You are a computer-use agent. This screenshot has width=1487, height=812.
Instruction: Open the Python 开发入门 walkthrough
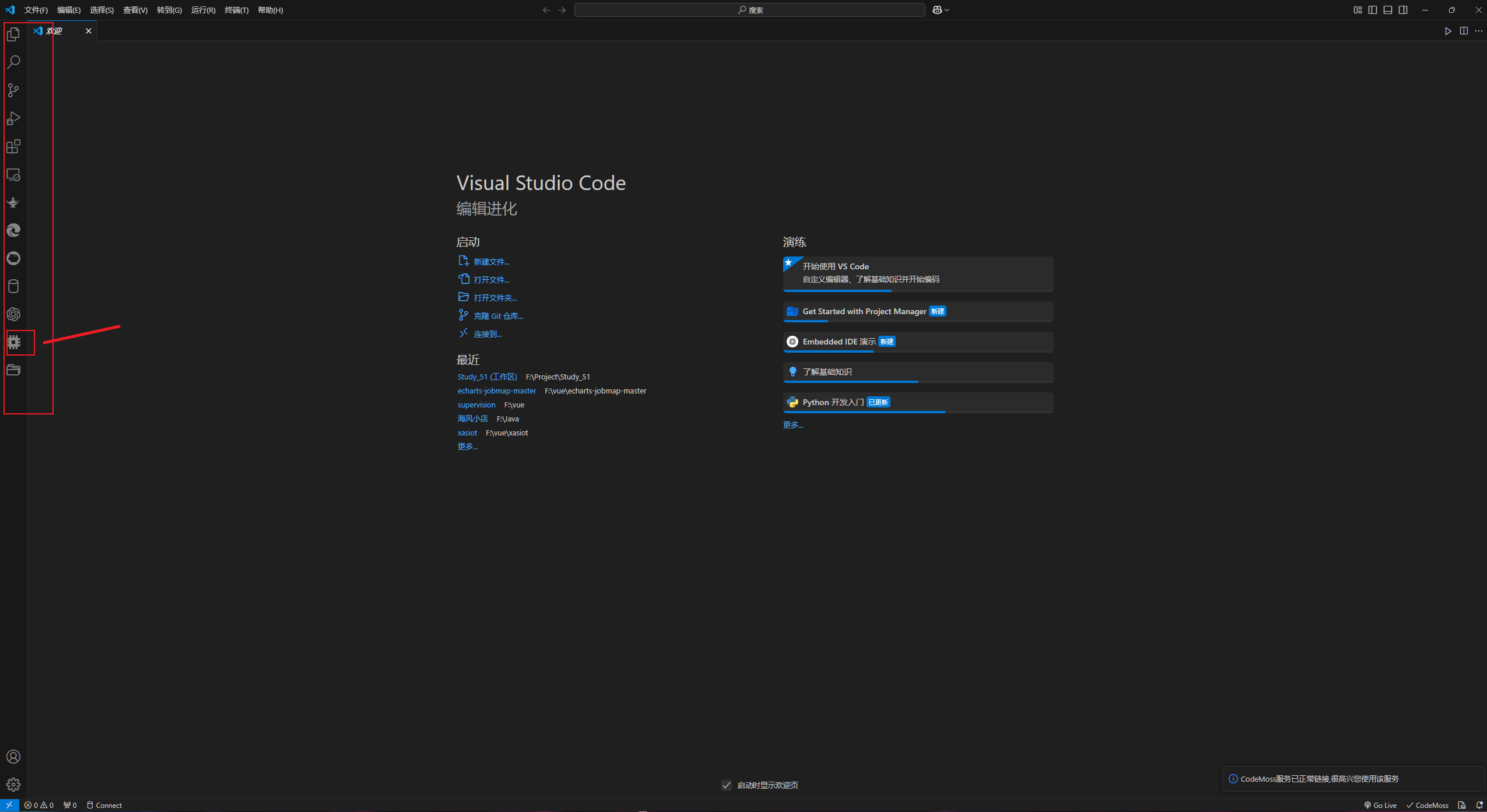[x=918, y=403]
